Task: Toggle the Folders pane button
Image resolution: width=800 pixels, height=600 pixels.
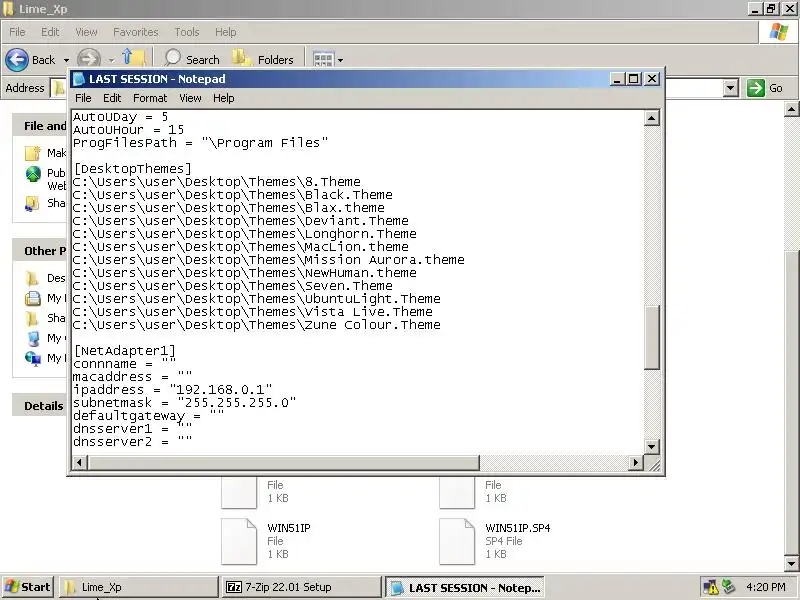Action: (x=264, y=60)
